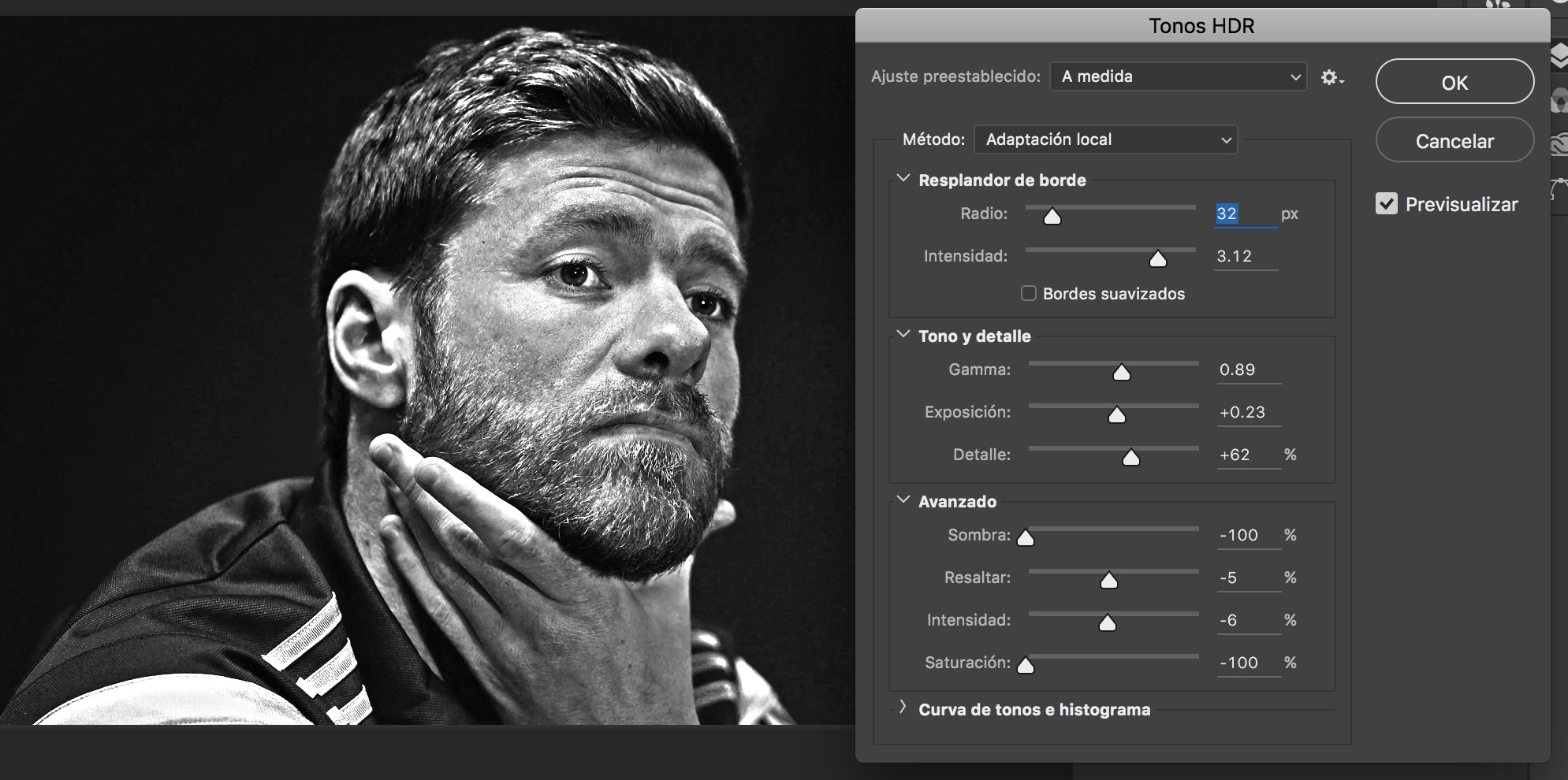The height and width of the screenshot is (780, 1568).
Task: Click the 'Resaltar:' label
Action: point(978,578)
